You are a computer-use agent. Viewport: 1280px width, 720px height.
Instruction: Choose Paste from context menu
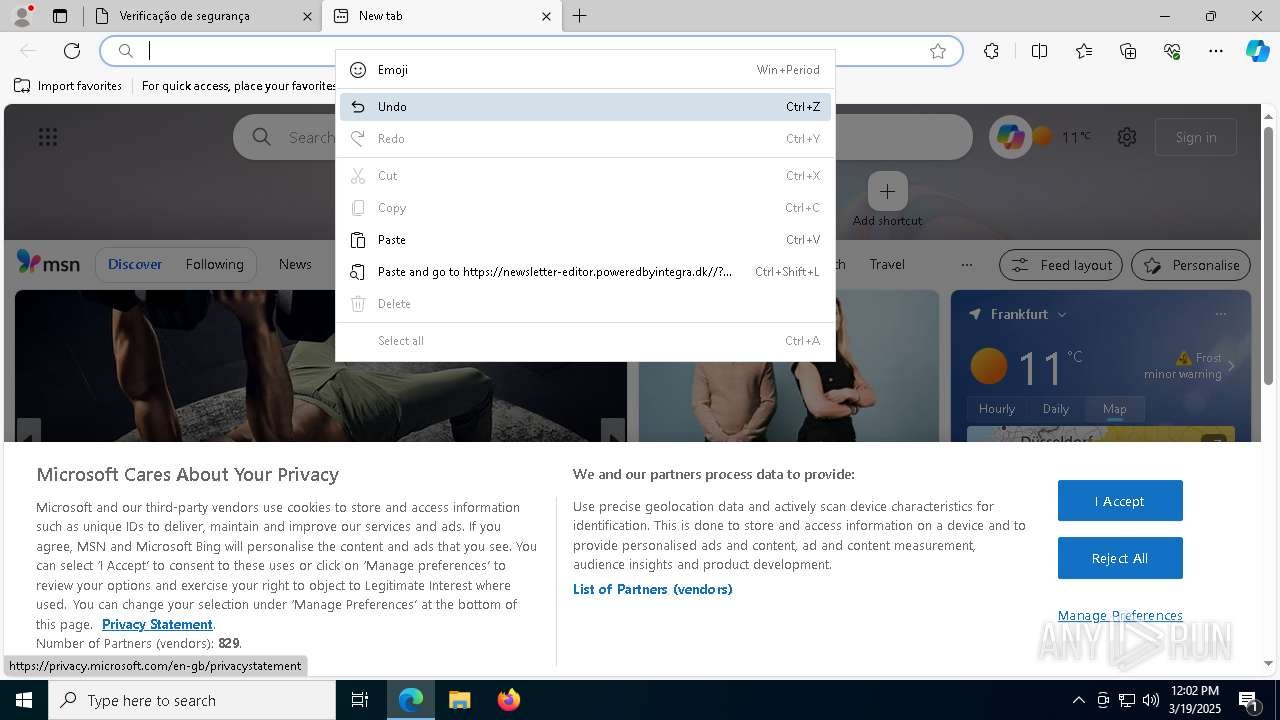tap(585, 240)
